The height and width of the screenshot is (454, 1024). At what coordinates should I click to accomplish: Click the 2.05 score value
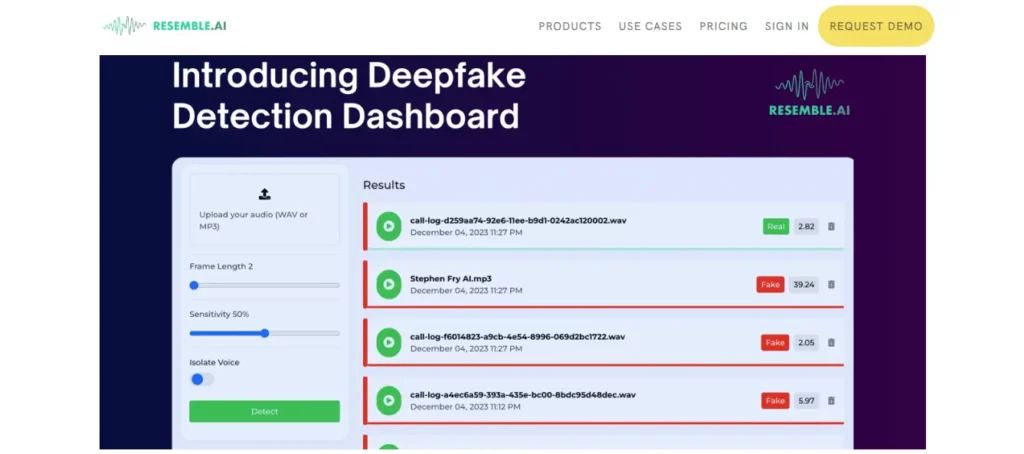tap(807, 342)
